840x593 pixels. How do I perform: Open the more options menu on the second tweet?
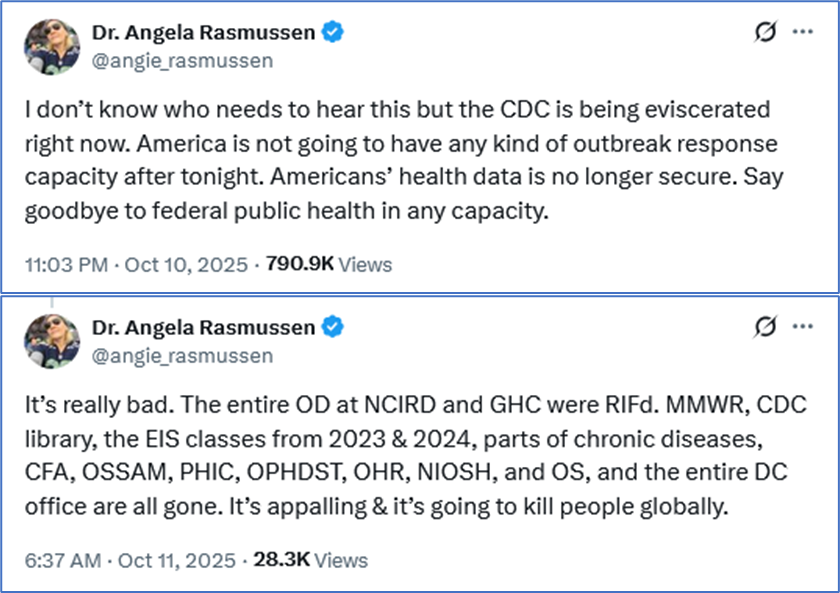click(802, 327)
